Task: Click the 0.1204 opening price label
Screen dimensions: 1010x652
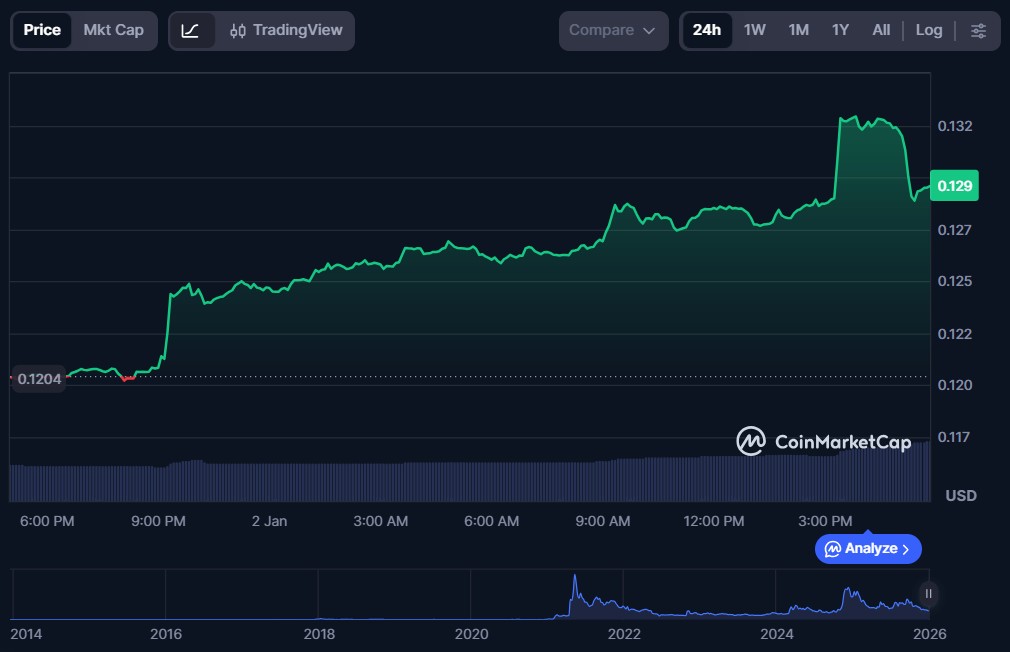Action: pyautogui.click(x=38, y=378)
